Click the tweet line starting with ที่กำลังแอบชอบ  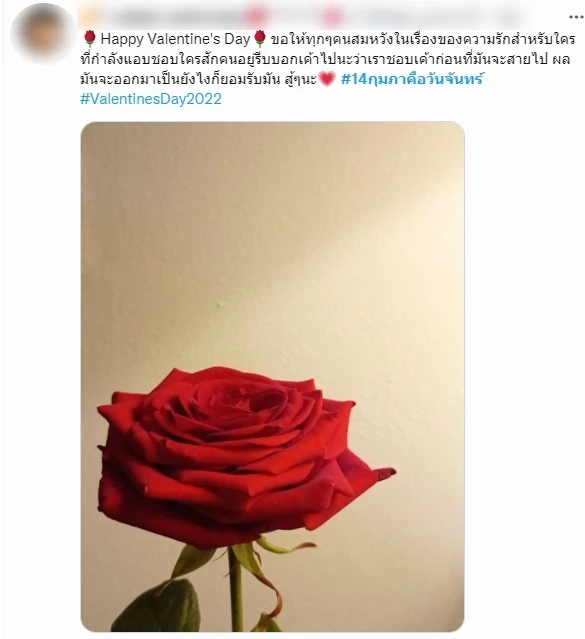pyautogui.click(x=325, y=59)
